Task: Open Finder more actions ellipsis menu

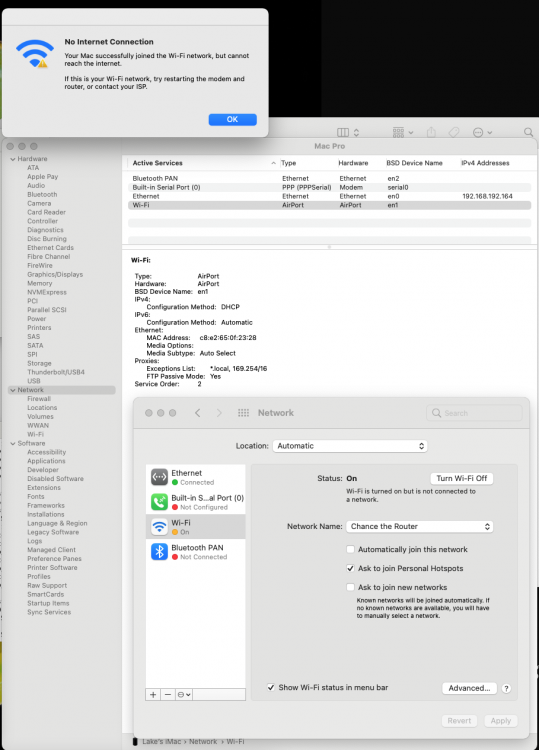Action: coord(482,132)
